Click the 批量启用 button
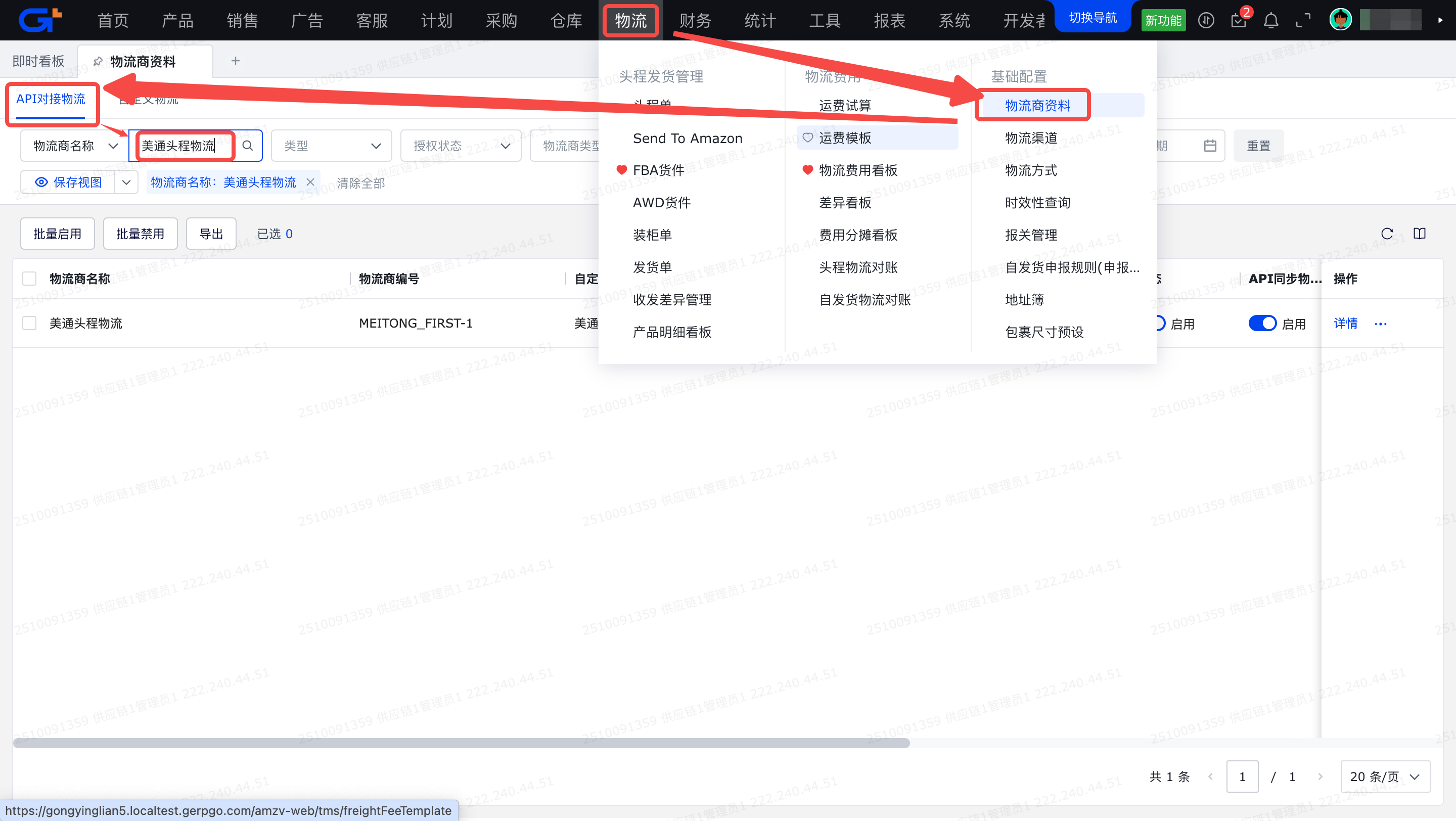The image size is (1456, 821). coord(57,234)
